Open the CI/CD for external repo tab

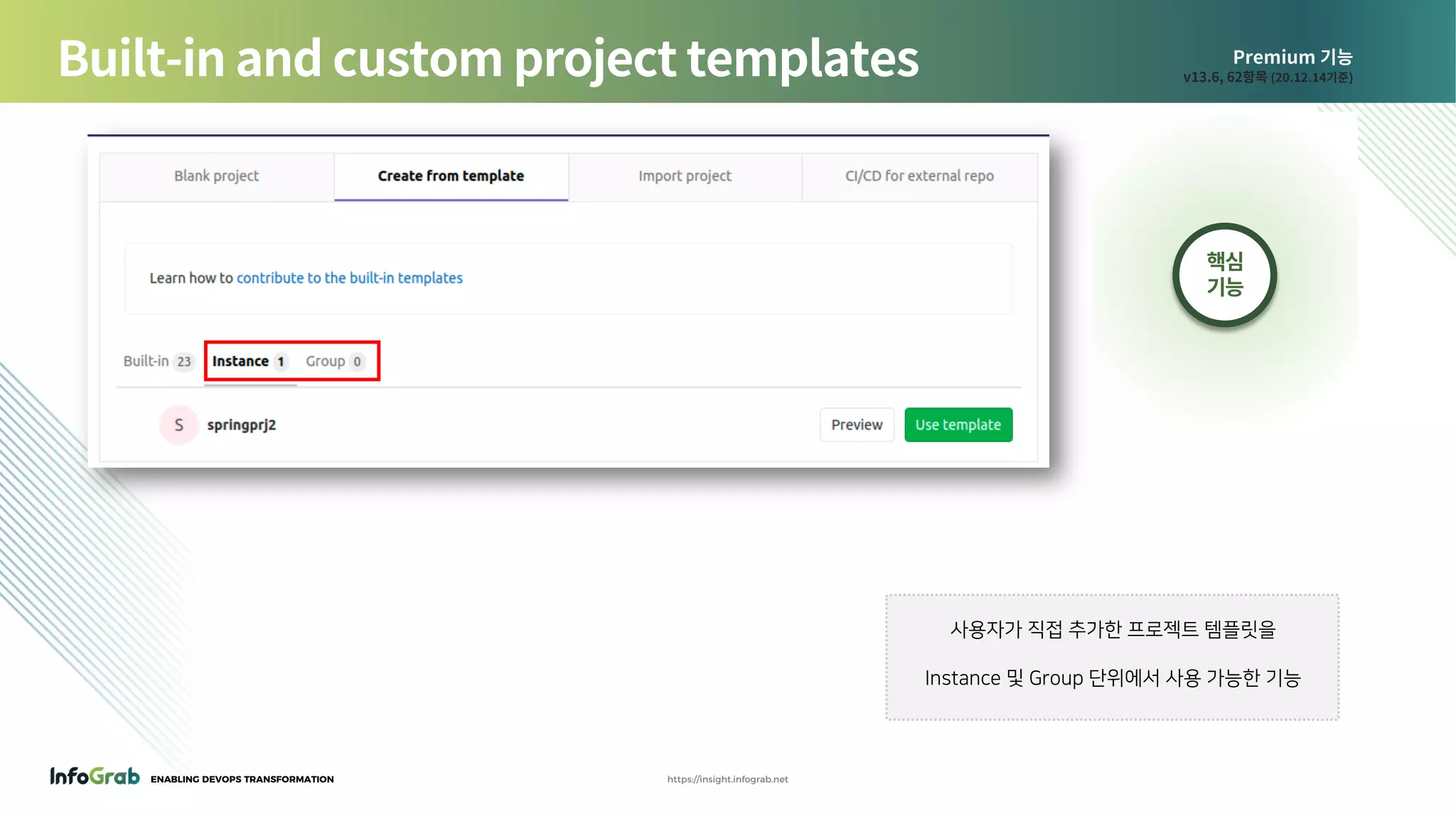(919, 176)
